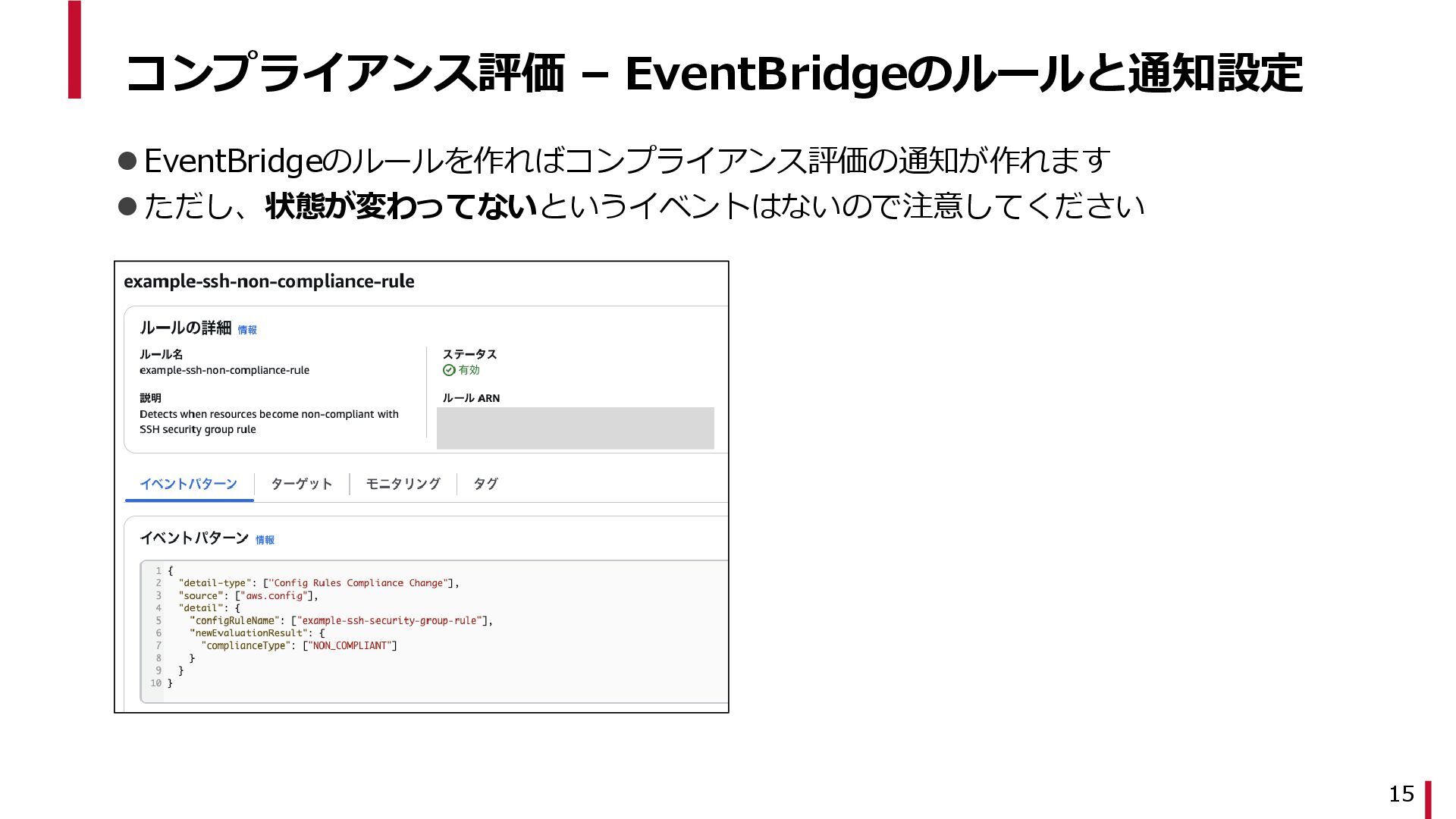1456x819 pixels.
Task: Click the second bullet point marker
Action: [x=127, y=206]
